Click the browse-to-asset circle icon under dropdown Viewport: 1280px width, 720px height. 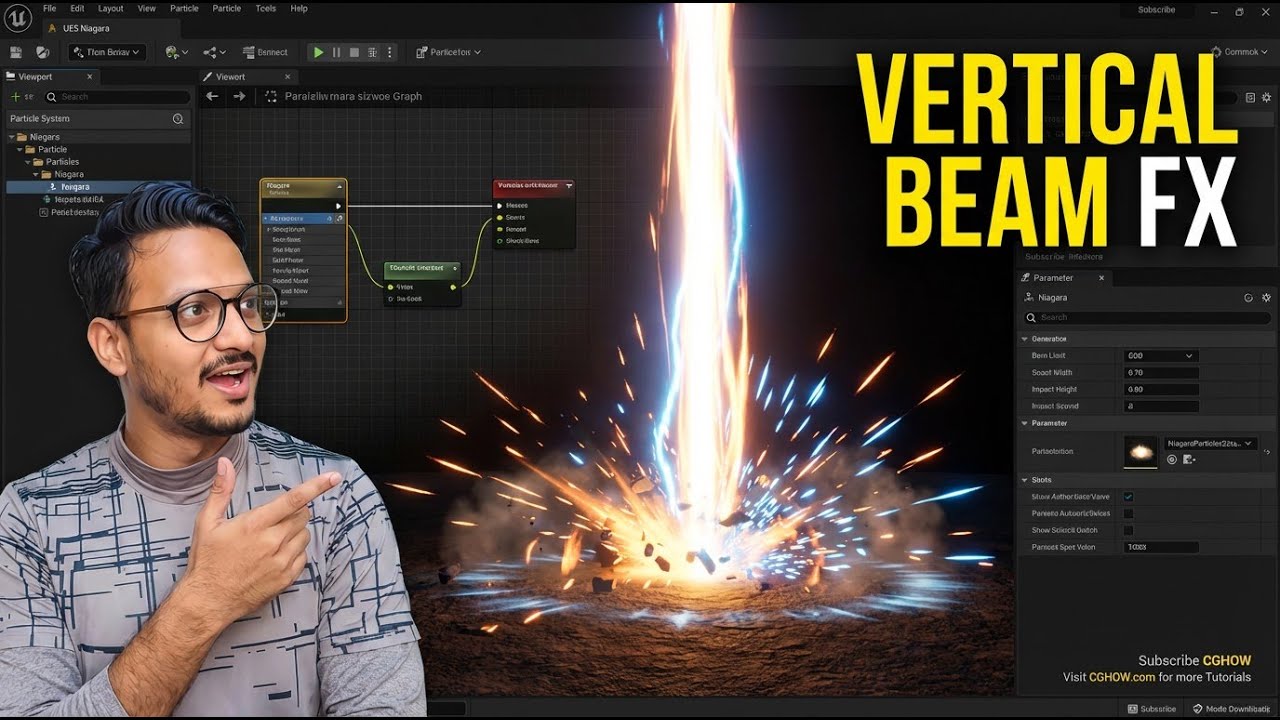[1172, 460]
